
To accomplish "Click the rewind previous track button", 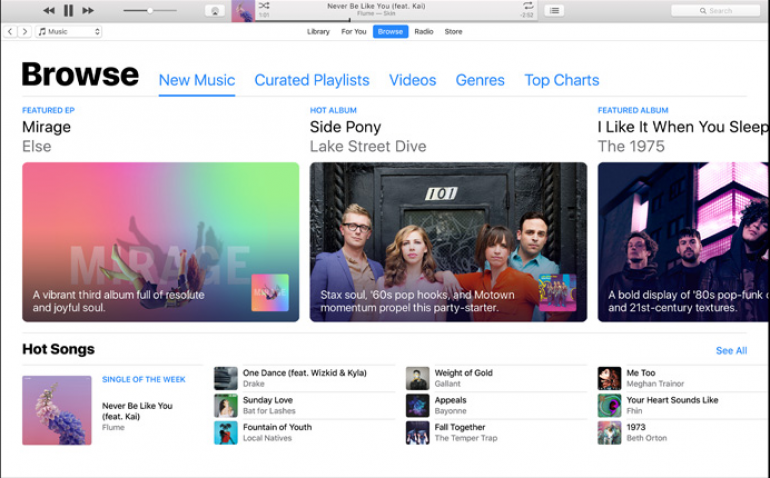I will click(x=49, y=10).
